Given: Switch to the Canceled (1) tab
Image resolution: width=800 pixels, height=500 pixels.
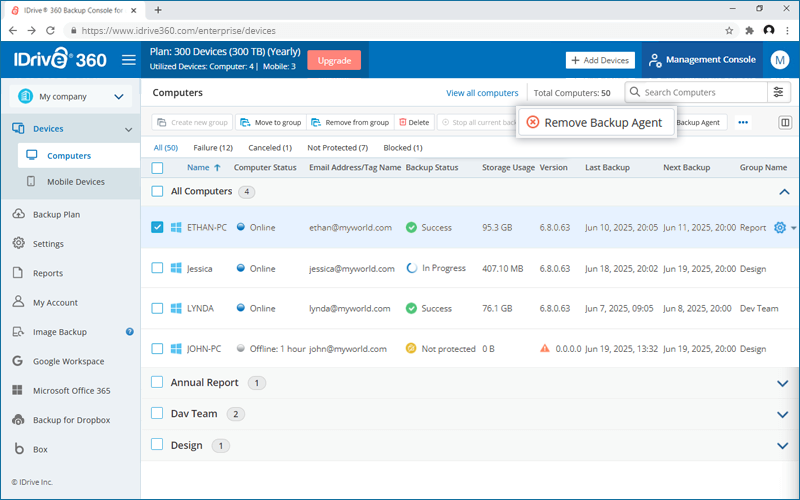Looking at the screenshot, I should pyautogui.click(x=270, y=147).
